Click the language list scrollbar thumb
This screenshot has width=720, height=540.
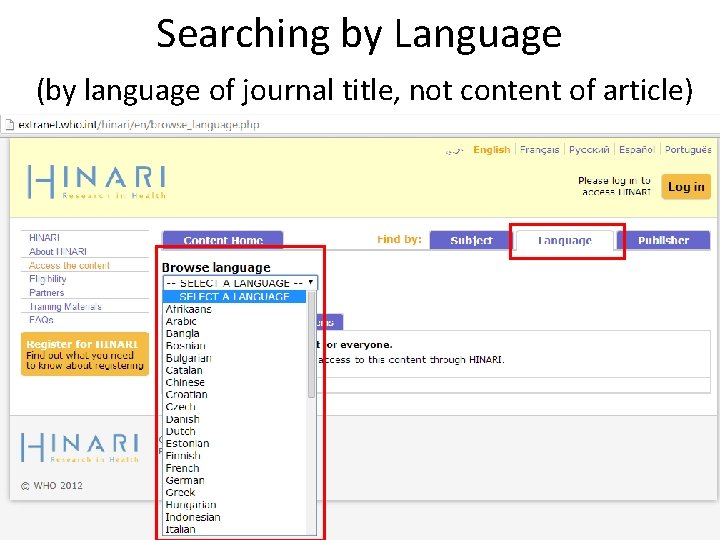pyautogui.click(x=311, y=344)
